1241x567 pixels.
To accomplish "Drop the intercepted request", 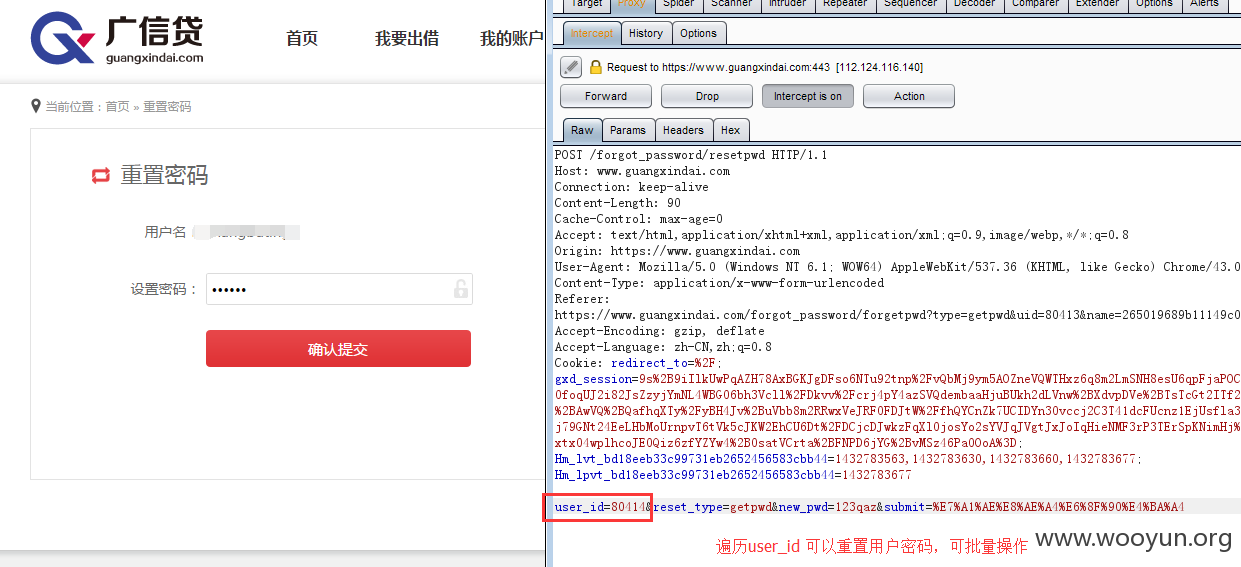I will pos(707,96).
